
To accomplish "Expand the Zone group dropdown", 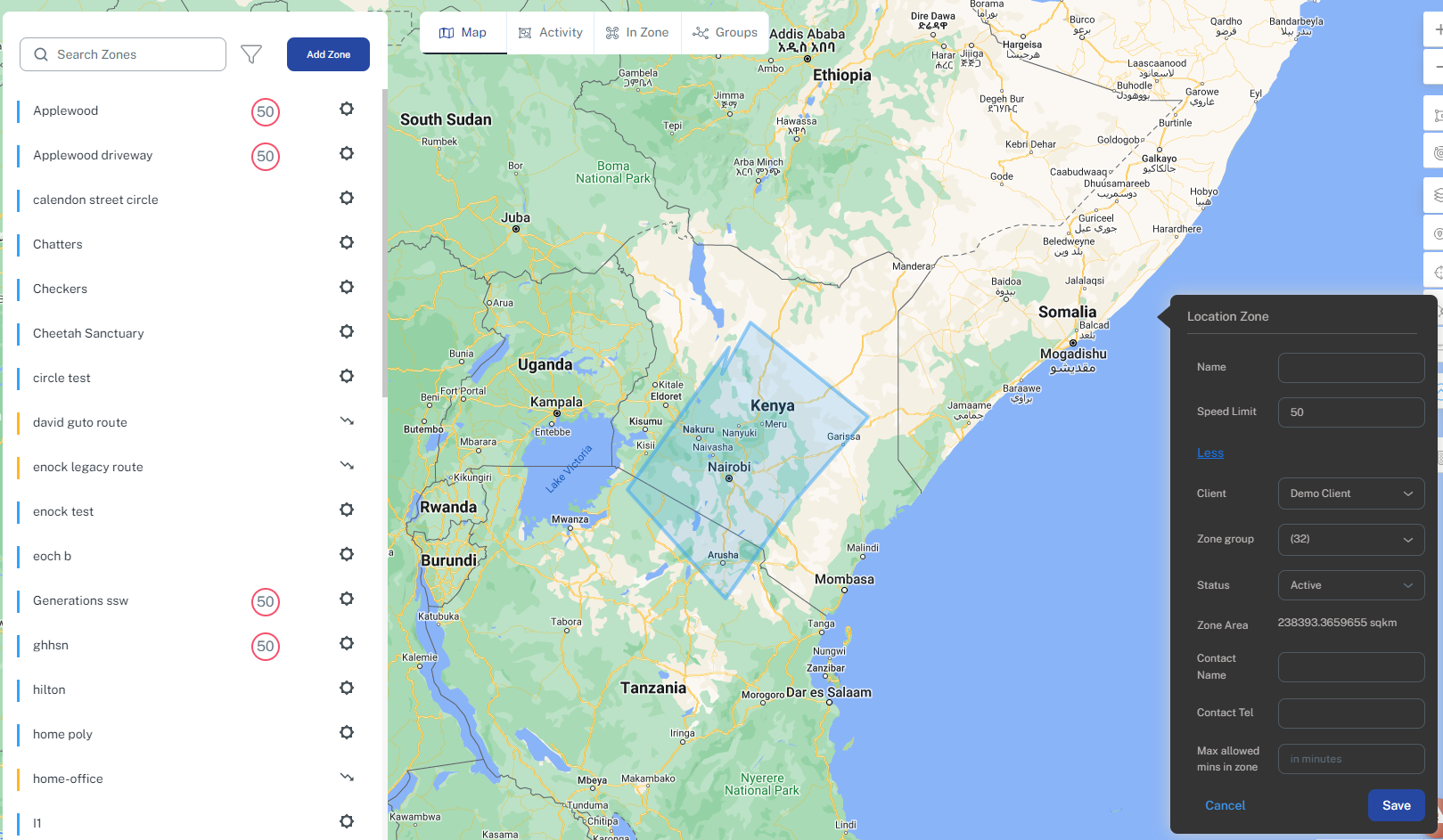I will pyautogui.click(x=1350, y=539).
